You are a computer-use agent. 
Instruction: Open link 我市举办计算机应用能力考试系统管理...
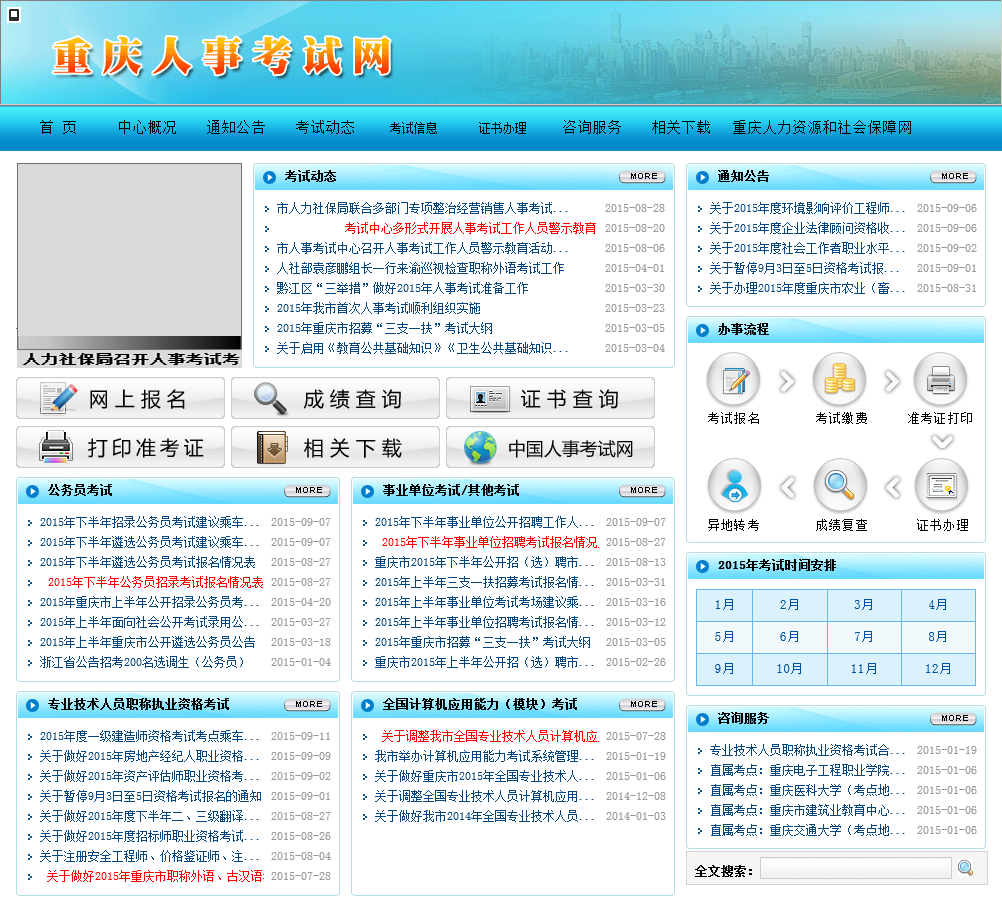tap(484, 756)
